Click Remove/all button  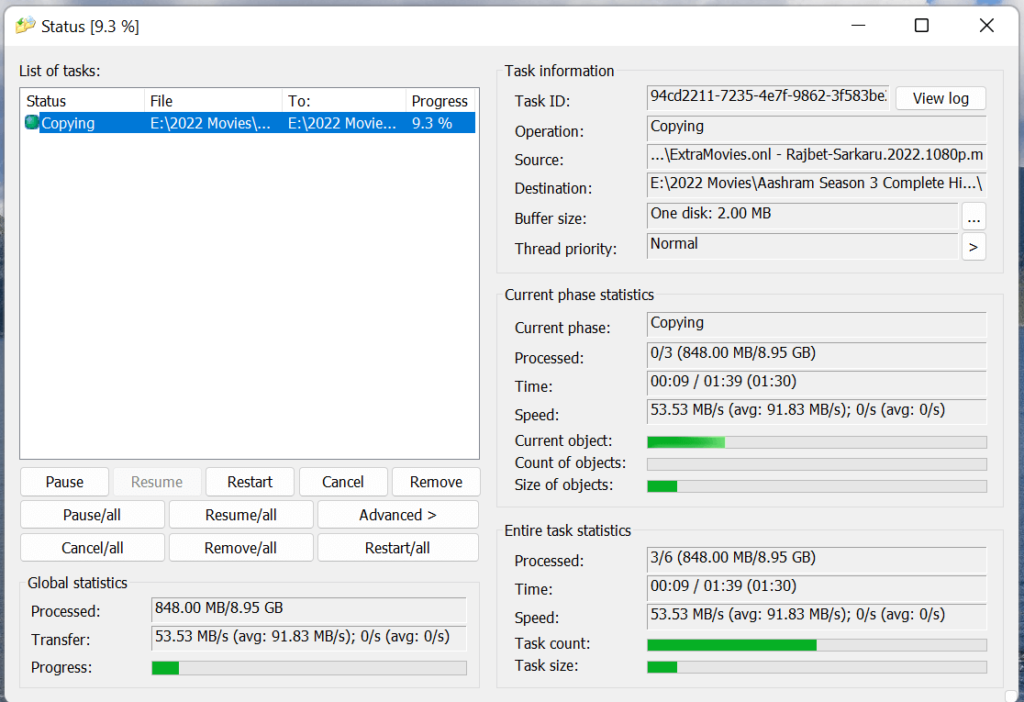point(241,548)
